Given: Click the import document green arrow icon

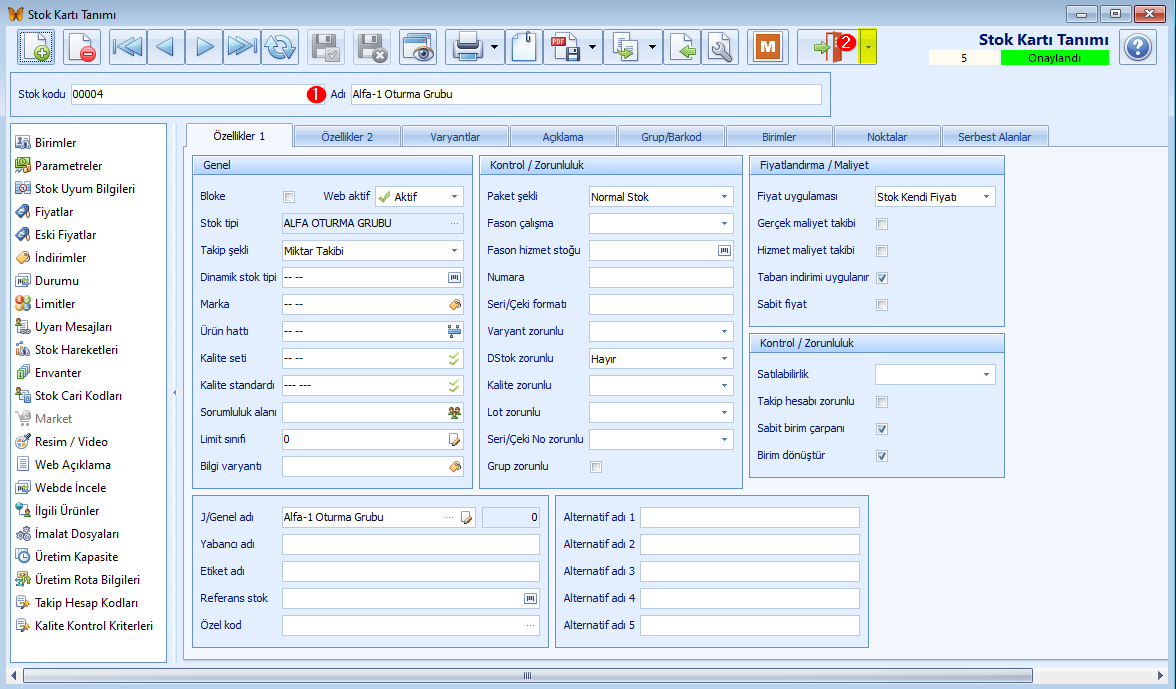Looking at the screenshot, I should pos(682,47).
